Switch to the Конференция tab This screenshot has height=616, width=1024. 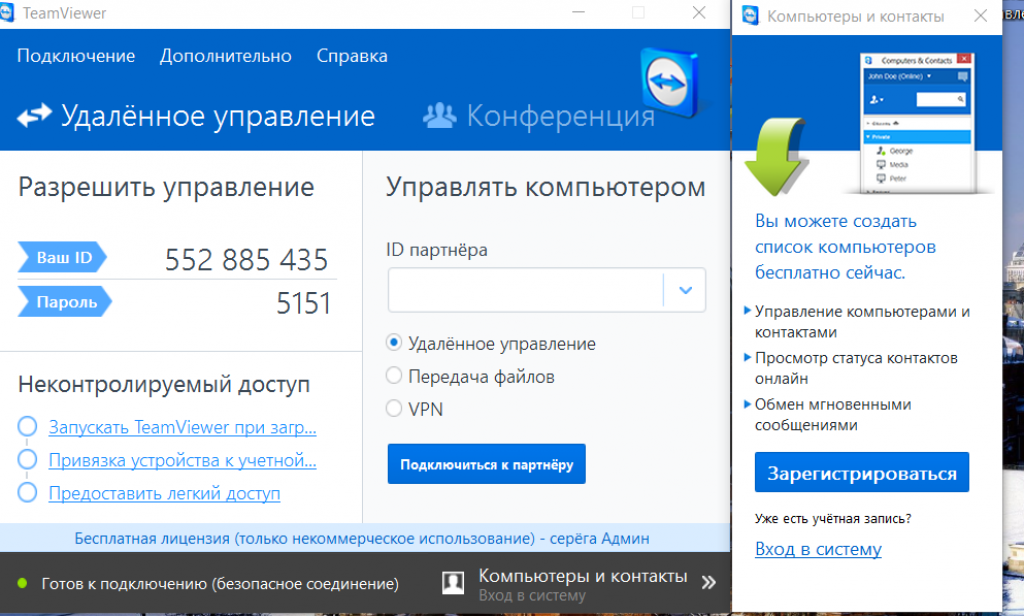[539, 116]
